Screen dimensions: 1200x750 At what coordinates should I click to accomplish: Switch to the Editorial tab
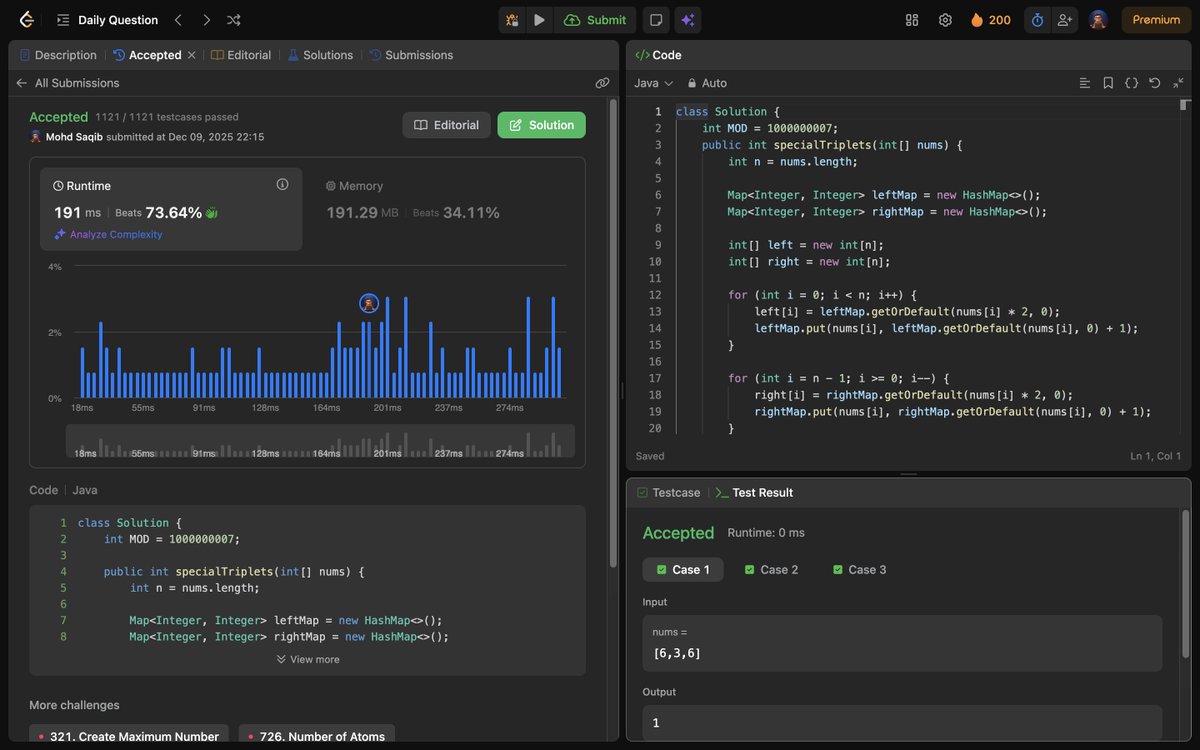241,55
